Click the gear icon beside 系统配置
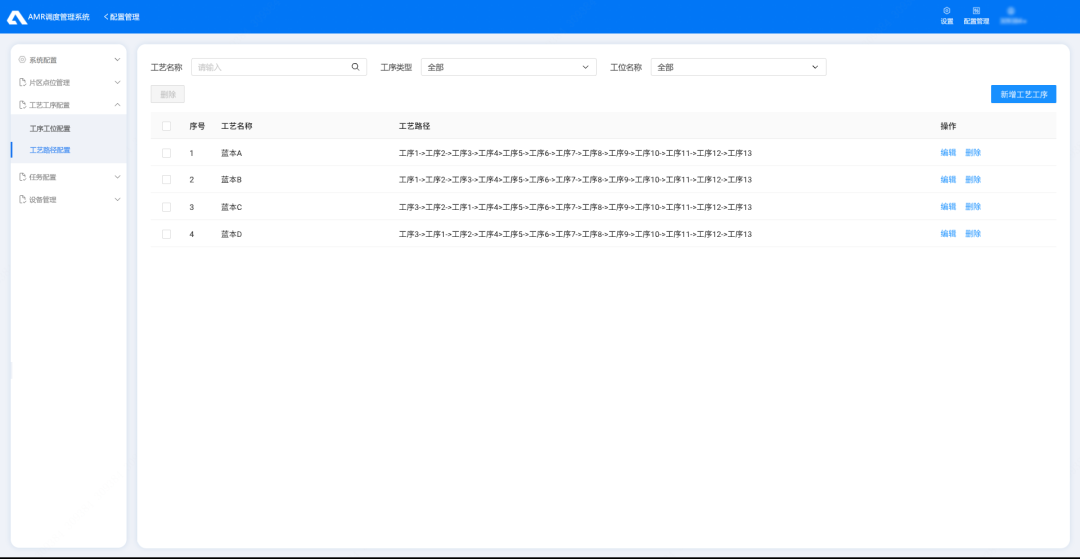This screenshot has height=559, width=1080. click(23, 60)
